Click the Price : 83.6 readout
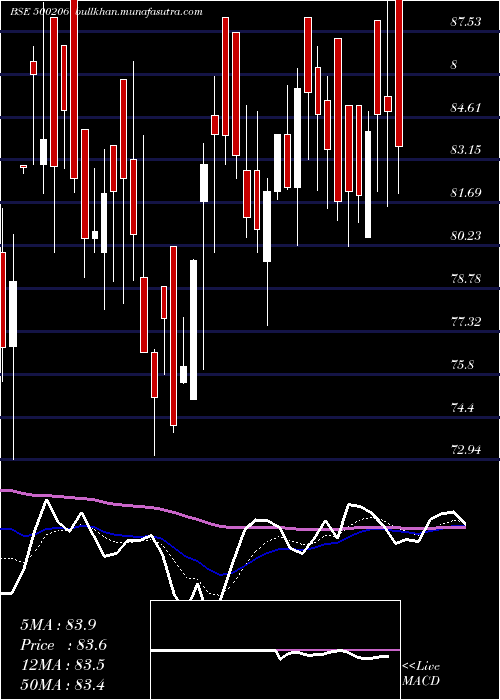This screenshot has height=700, width=500. (63, 645)
